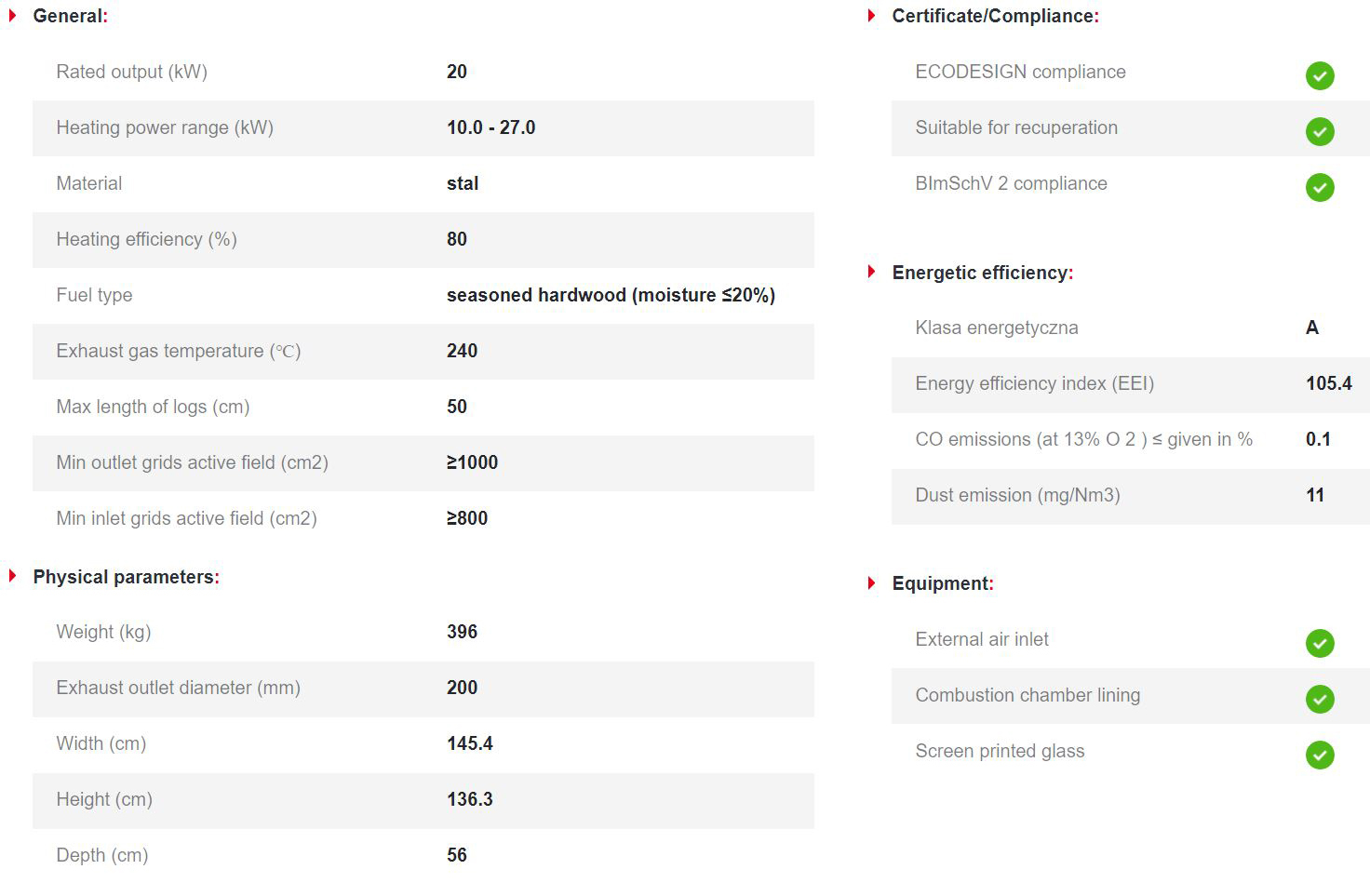Click the Heating power range value 10.0 - 27.0

[x=490, y=127]
